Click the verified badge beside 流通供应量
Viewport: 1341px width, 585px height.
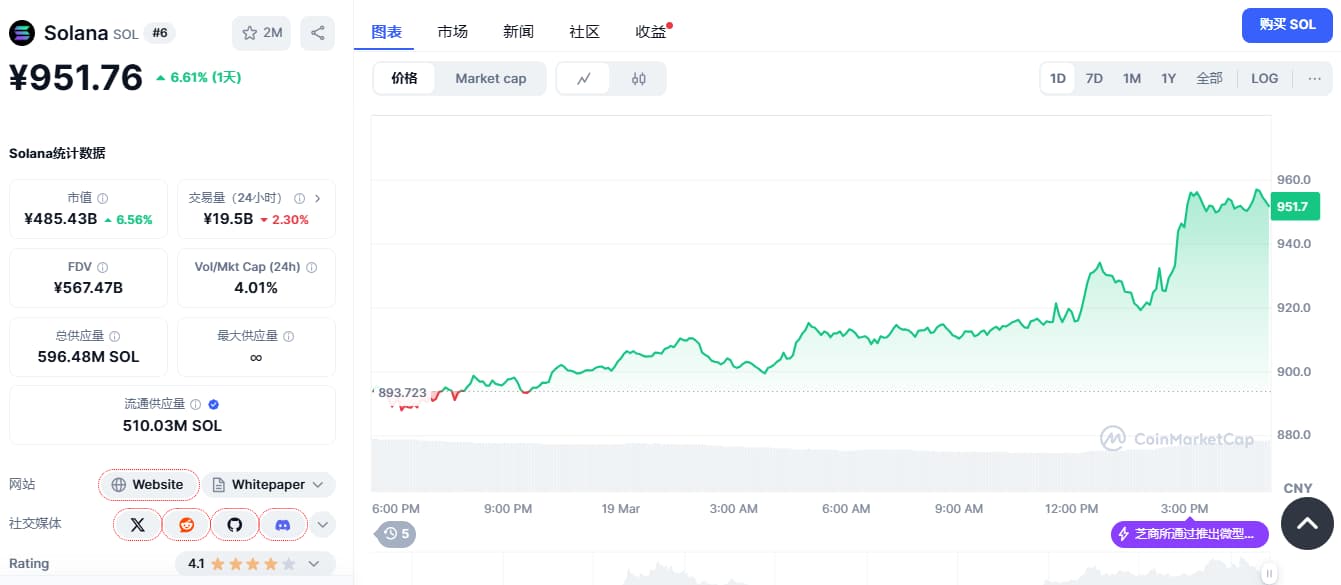213,405
